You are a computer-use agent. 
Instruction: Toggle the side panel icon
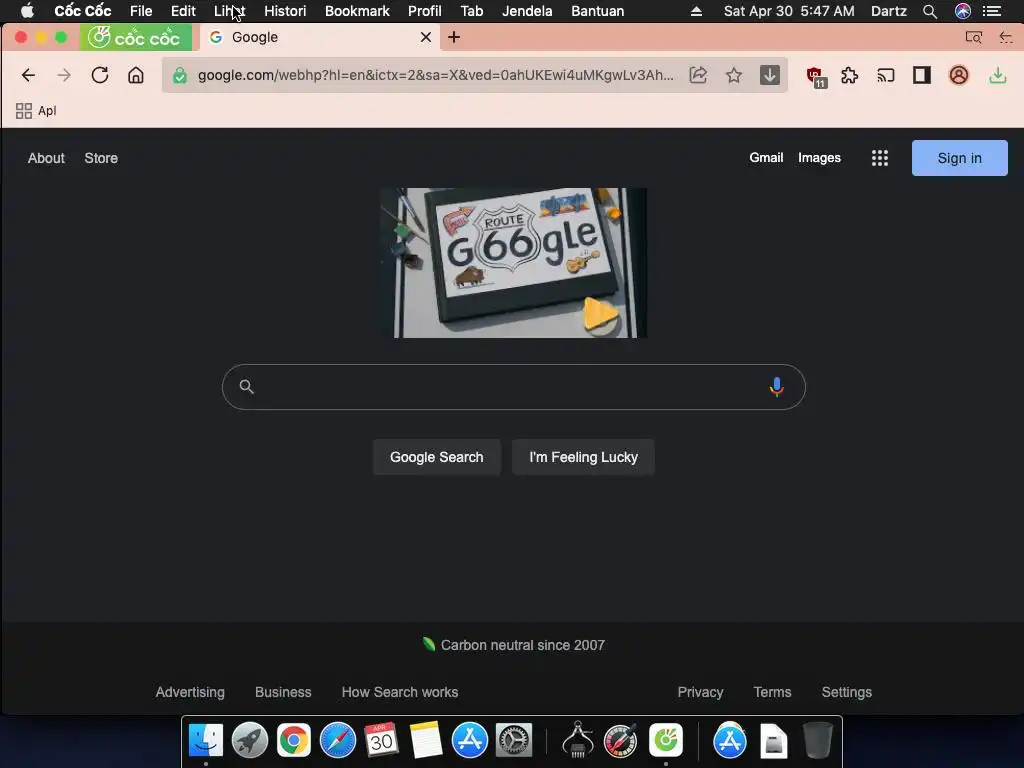tap(921, 75)
